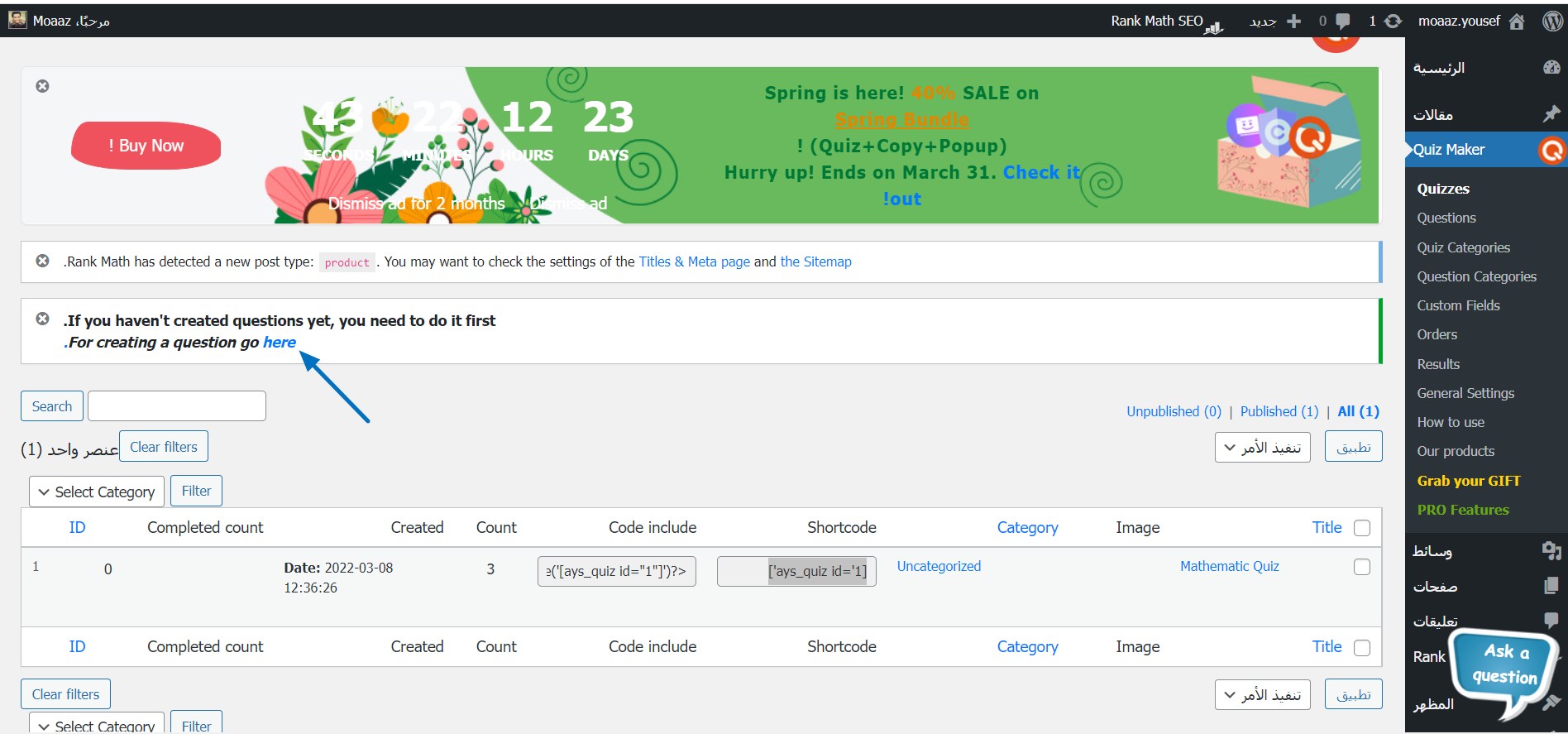Click the Uncategorized category link
Image resolution: width=1568 pixels, height=734 pixels.
click(939, 566)
